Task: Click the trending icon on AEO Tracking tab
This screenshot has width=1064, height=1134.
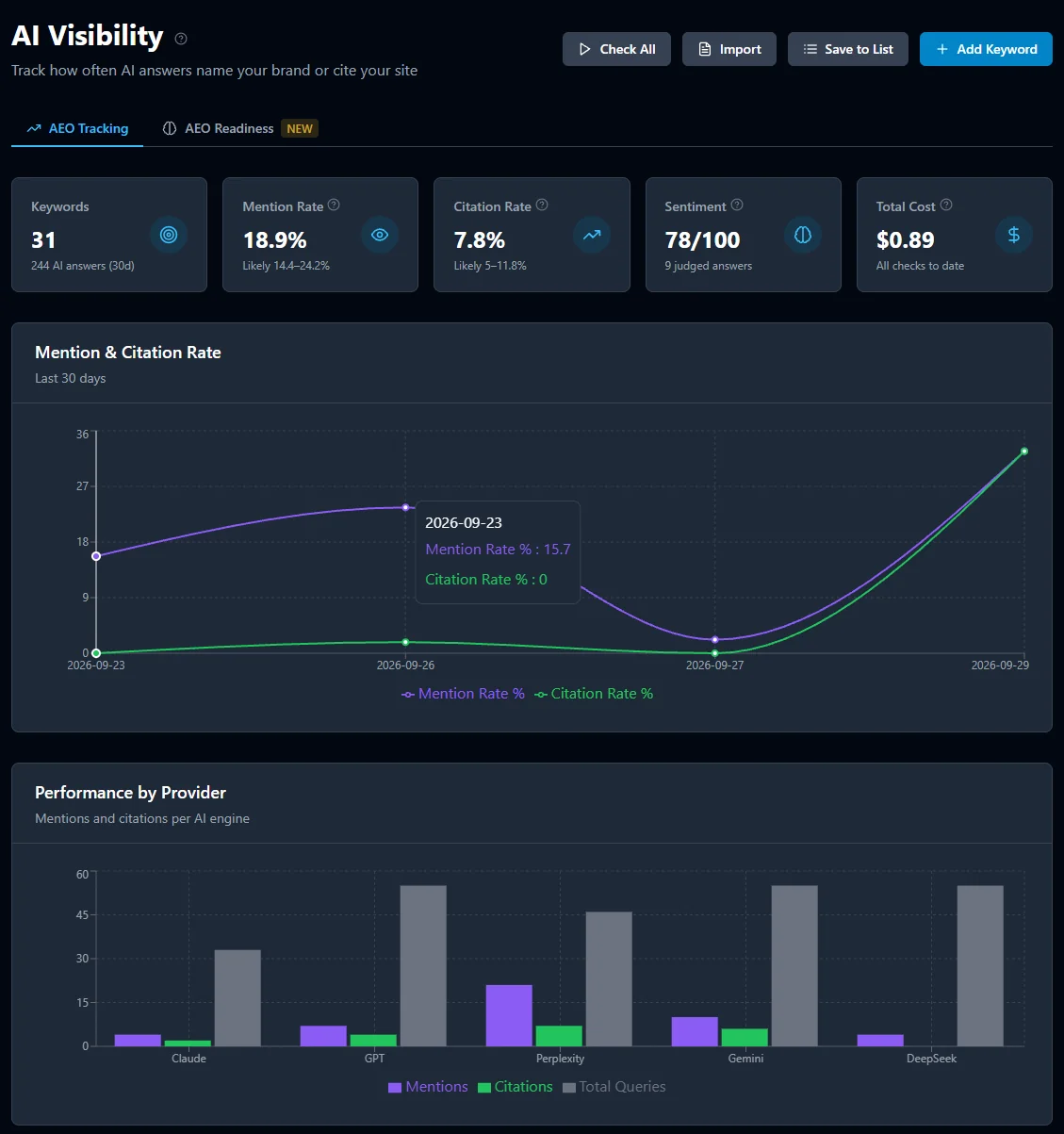Action: coord(34,128)
